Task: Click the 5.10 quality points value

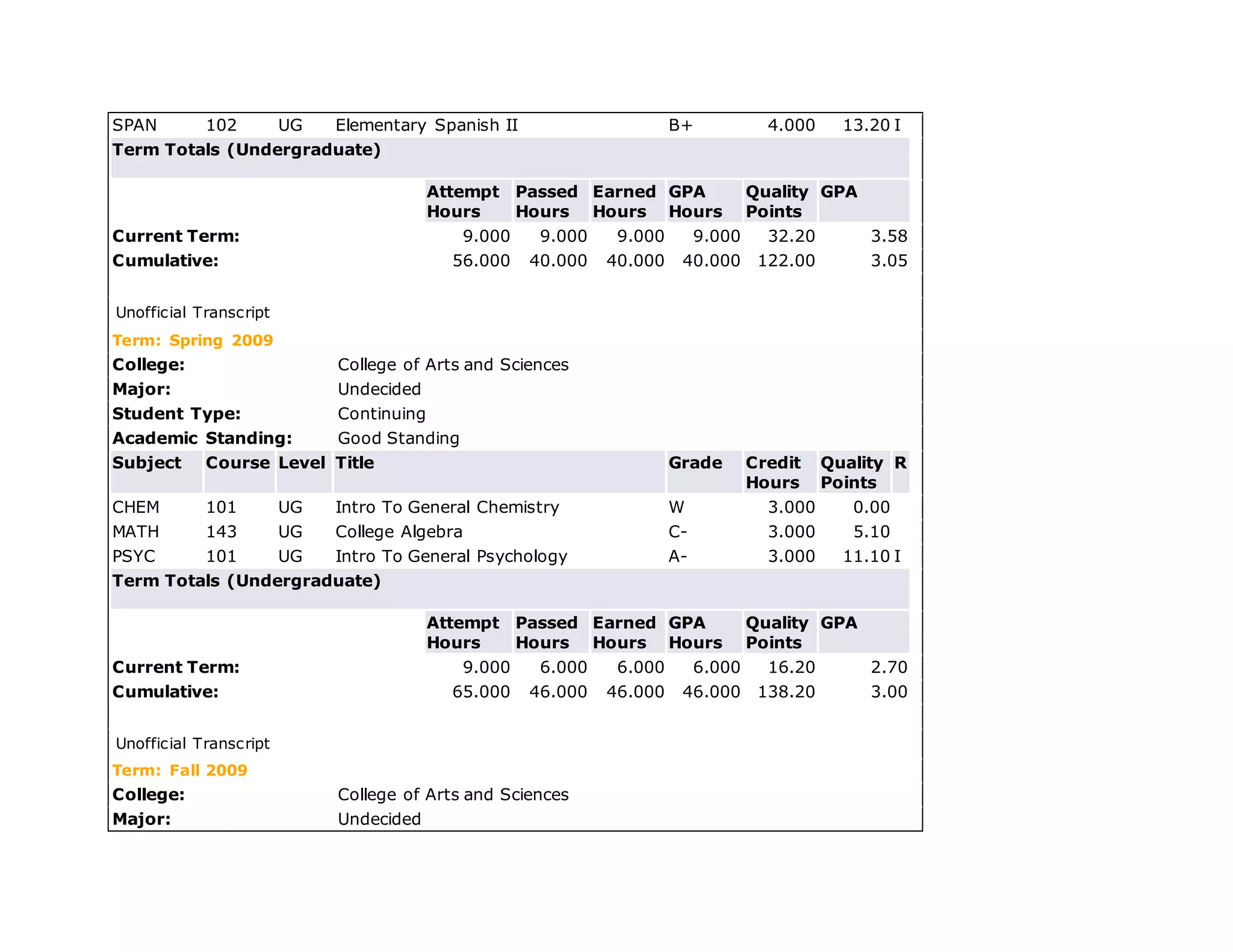Action: [x=872, y=532]
